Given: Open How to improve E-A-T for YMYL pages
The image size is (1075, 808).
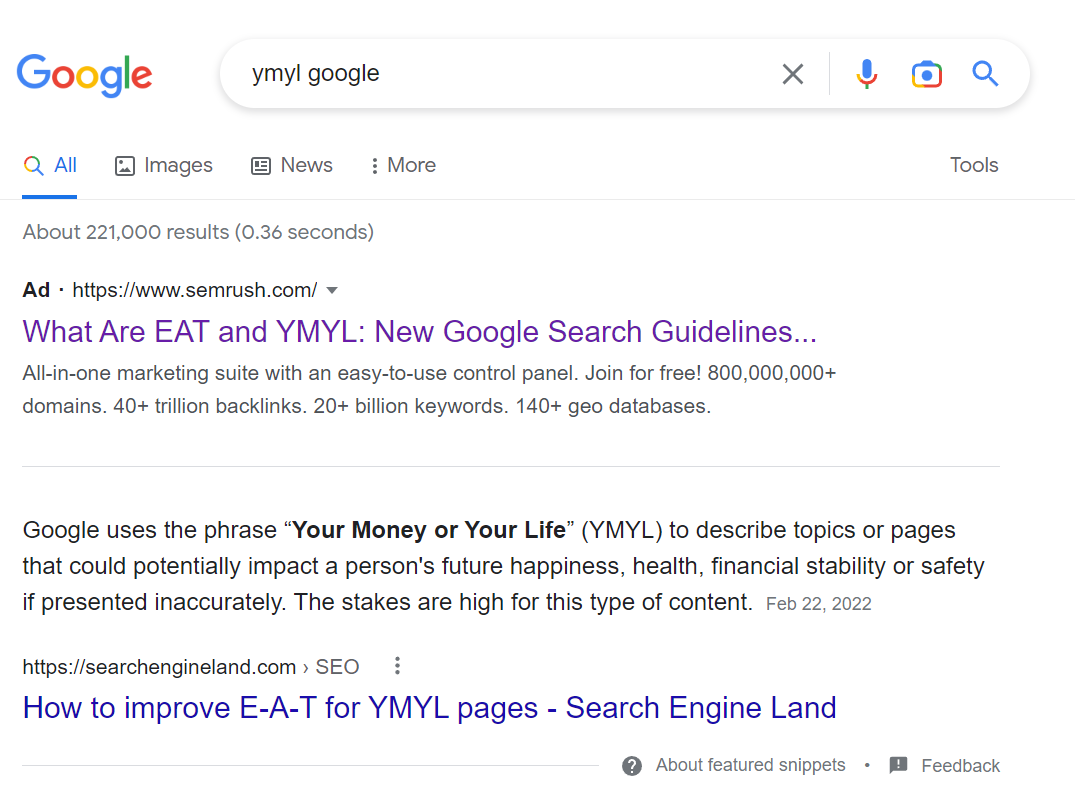Looking at the screenshot, I should 429,708.
